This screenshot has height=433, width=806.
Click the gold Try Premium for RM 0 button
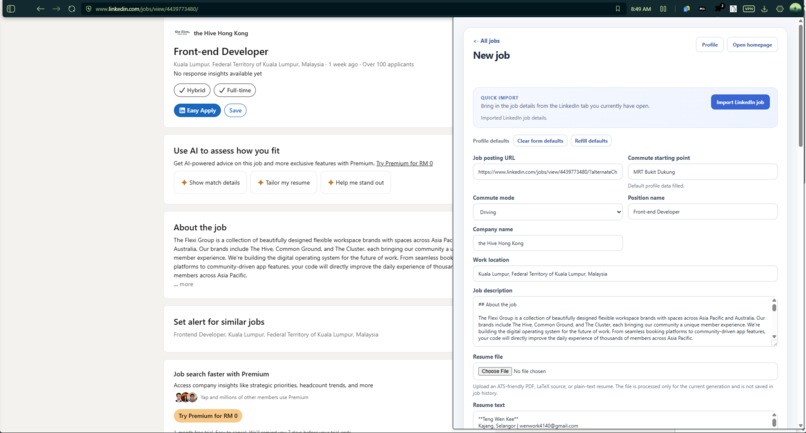coord(208,416)
